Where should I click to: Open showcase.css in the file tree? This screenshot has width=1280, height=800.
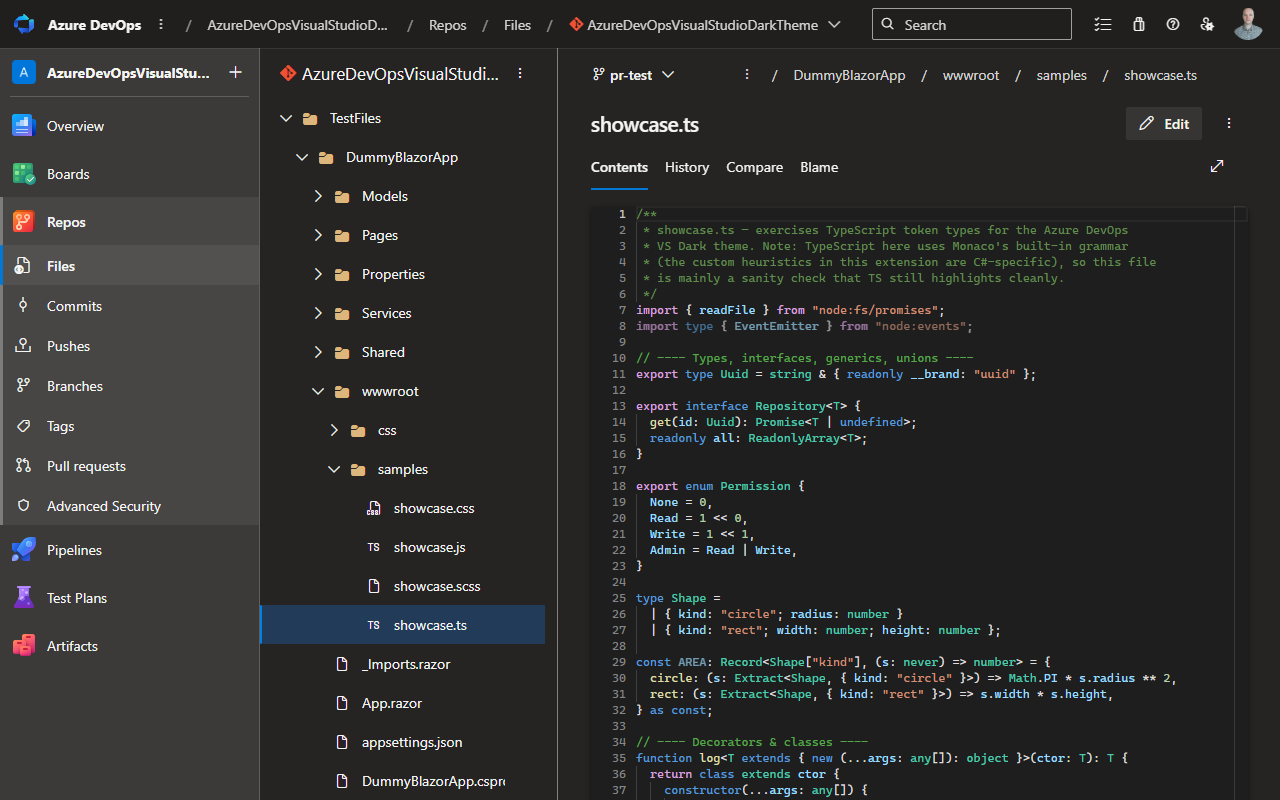click(x=403, y=508)
